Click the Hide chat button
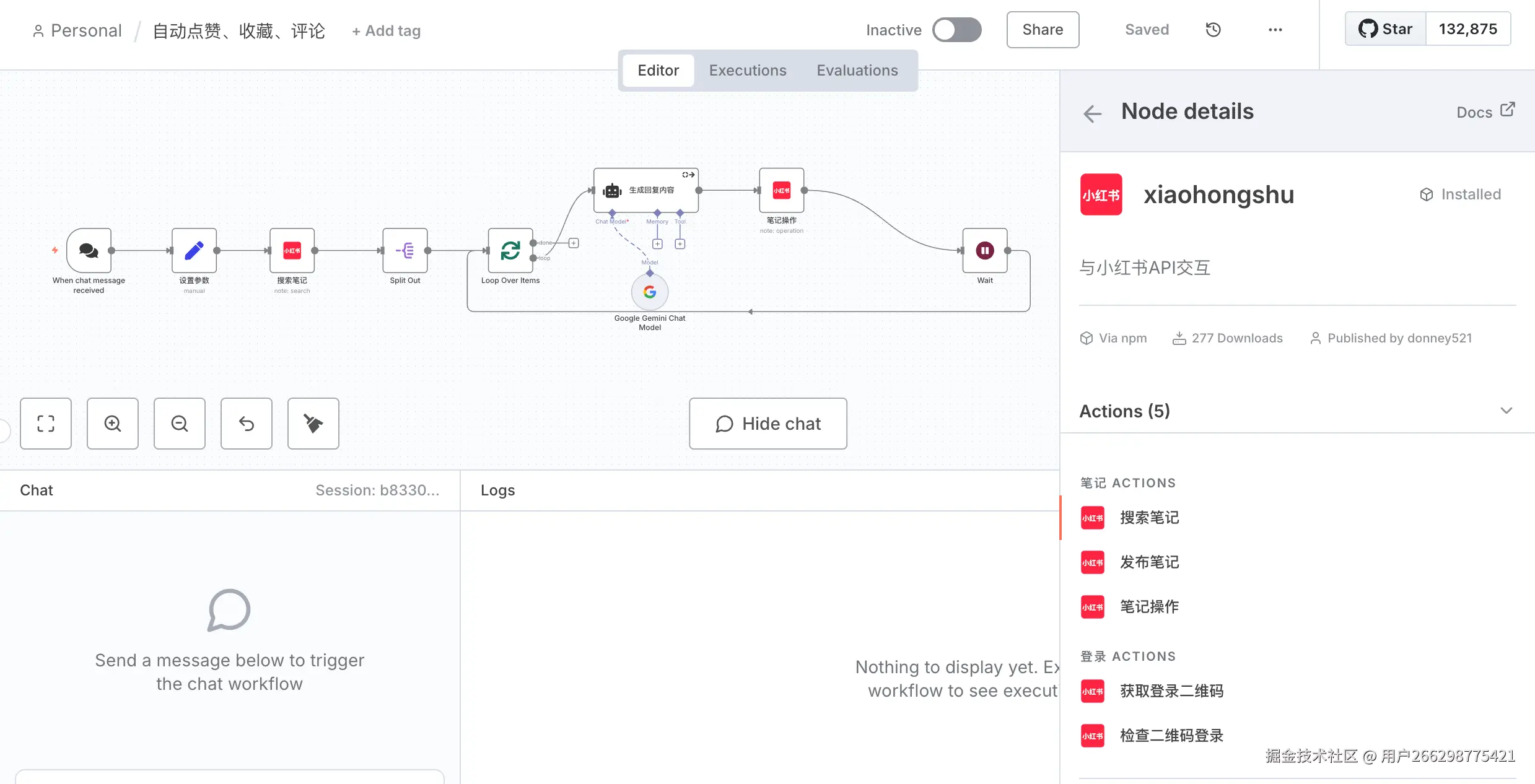The width and height of the screenshot is (1535, 784). click(768, 424)
